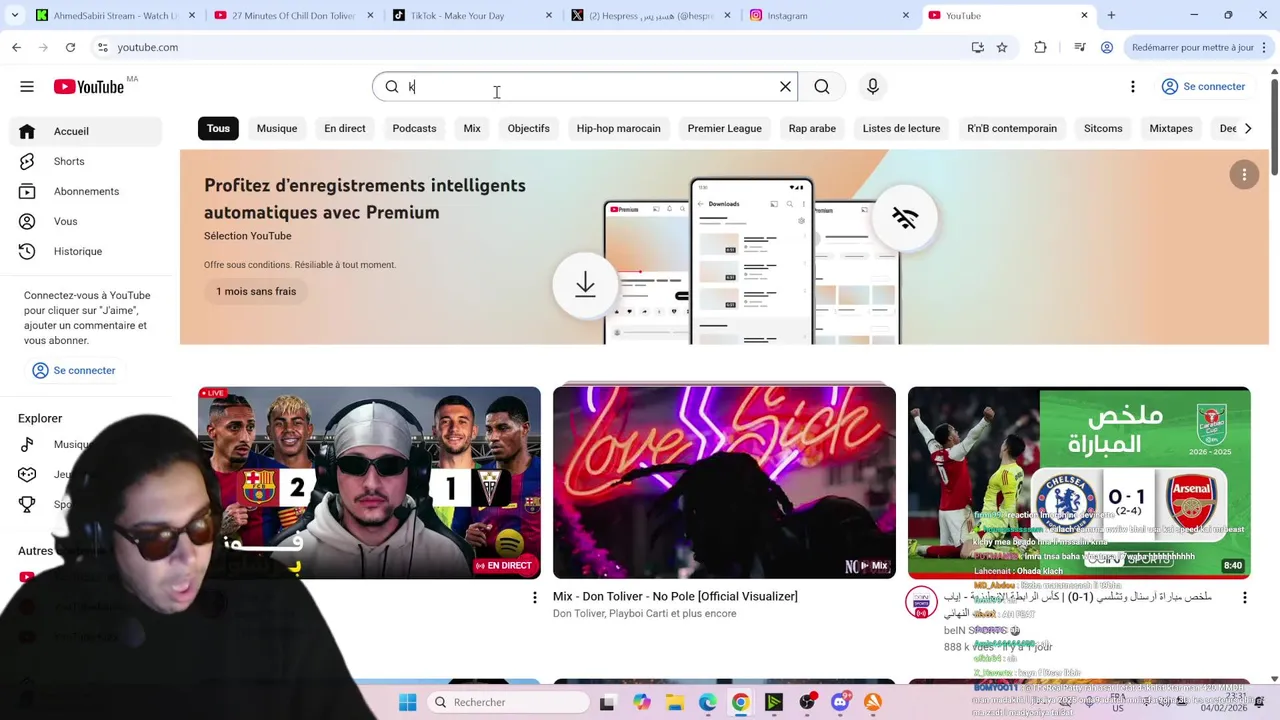Screen dimensions: 1280x720
Task: Go back in the browser
Action: (17, 47)
